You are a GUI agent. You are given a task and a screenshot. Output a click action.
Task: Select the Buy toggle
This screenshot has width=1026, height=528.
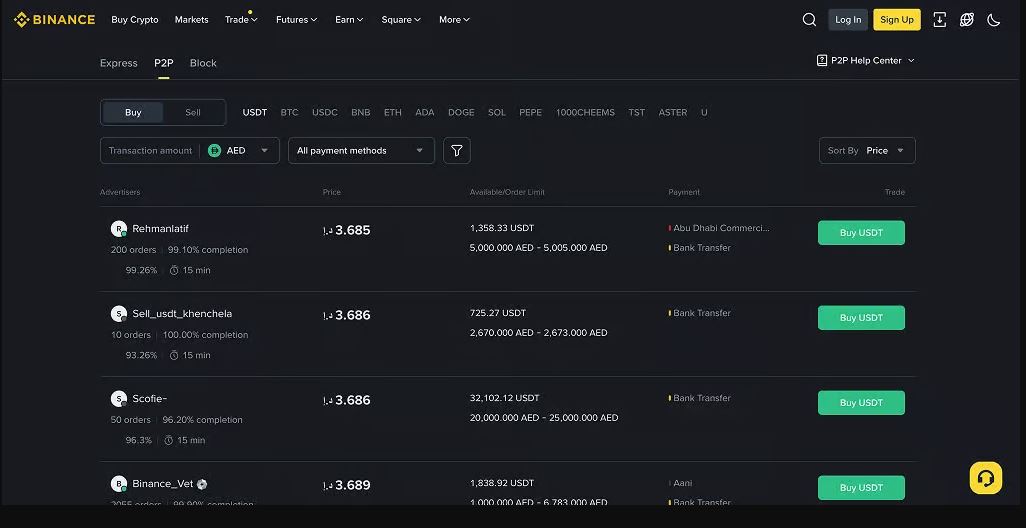tap(133, 113)
